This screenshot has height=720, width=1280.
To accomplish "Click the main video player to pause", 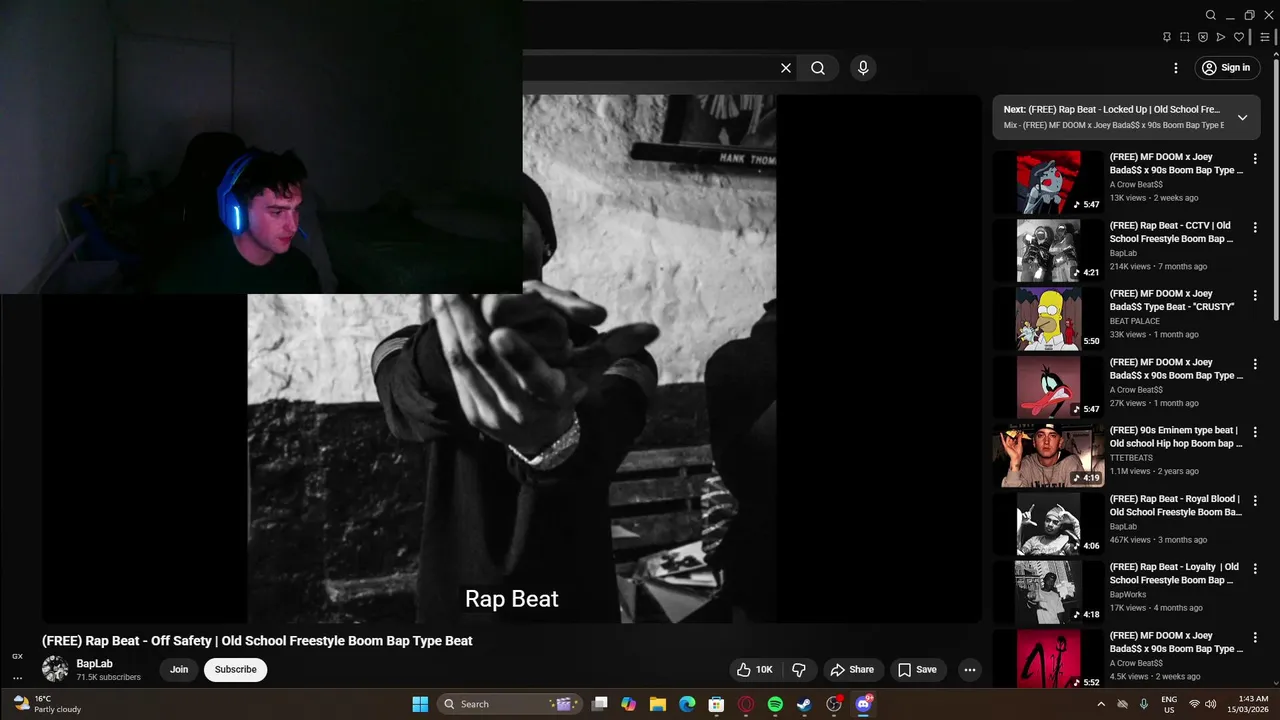I will [512, 358].
